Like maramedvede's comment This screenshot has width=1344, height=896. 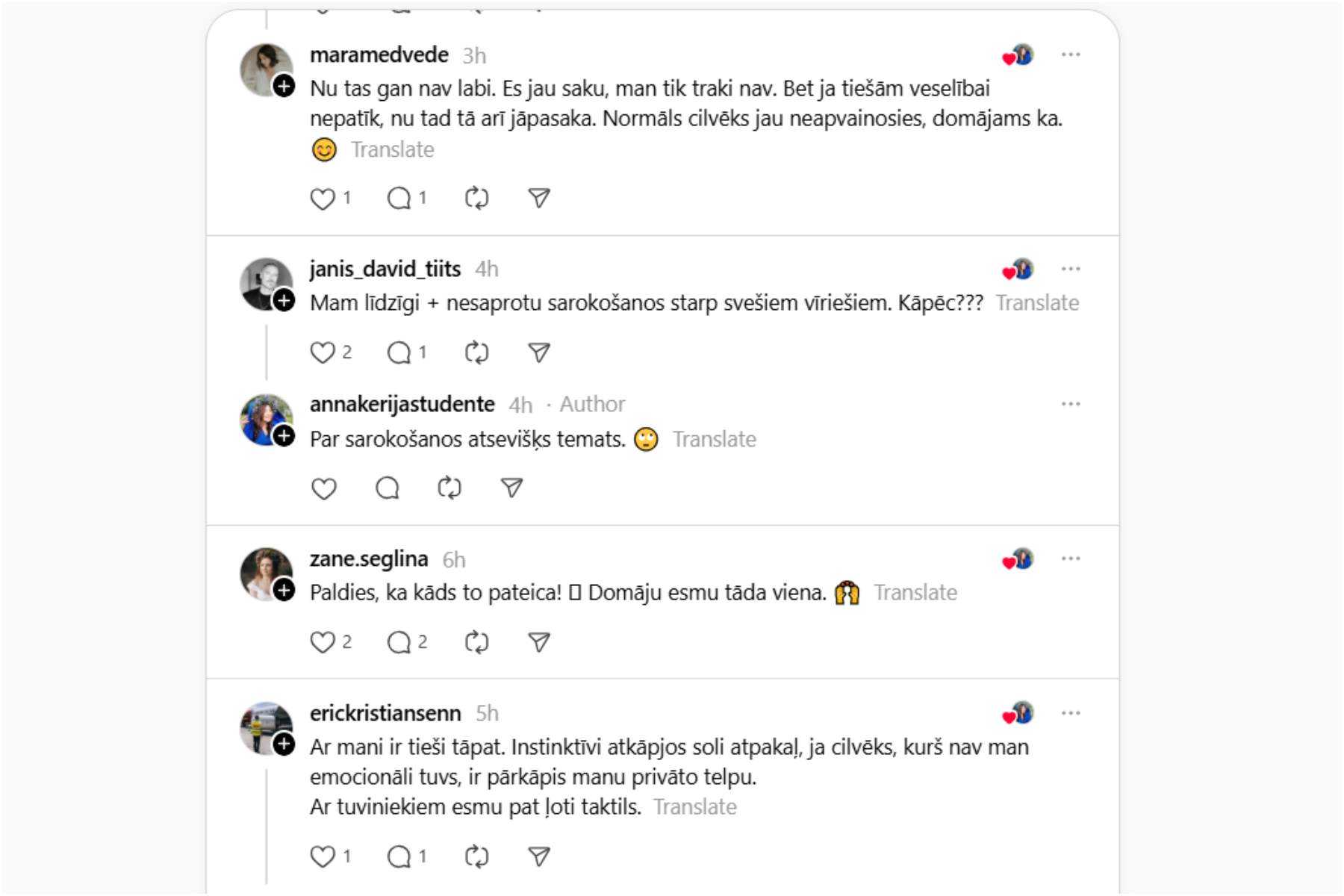[323, 199]
